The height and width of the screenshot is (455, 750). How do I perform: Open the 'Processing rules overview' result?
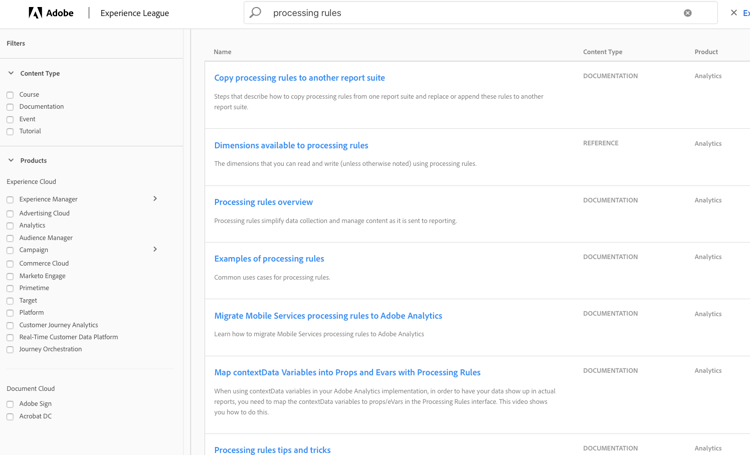264,202
